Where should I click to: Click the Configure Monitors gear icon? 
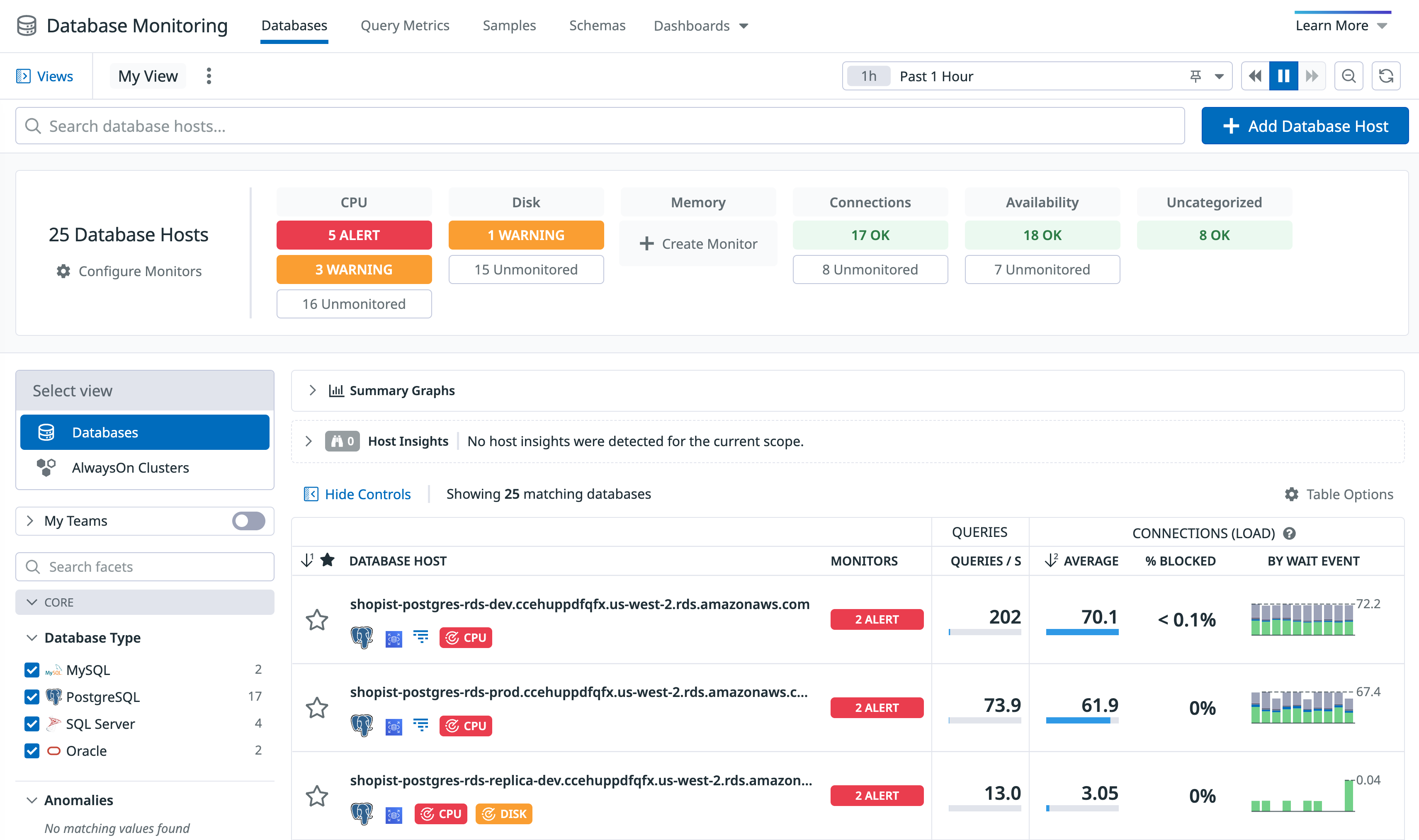63,271
